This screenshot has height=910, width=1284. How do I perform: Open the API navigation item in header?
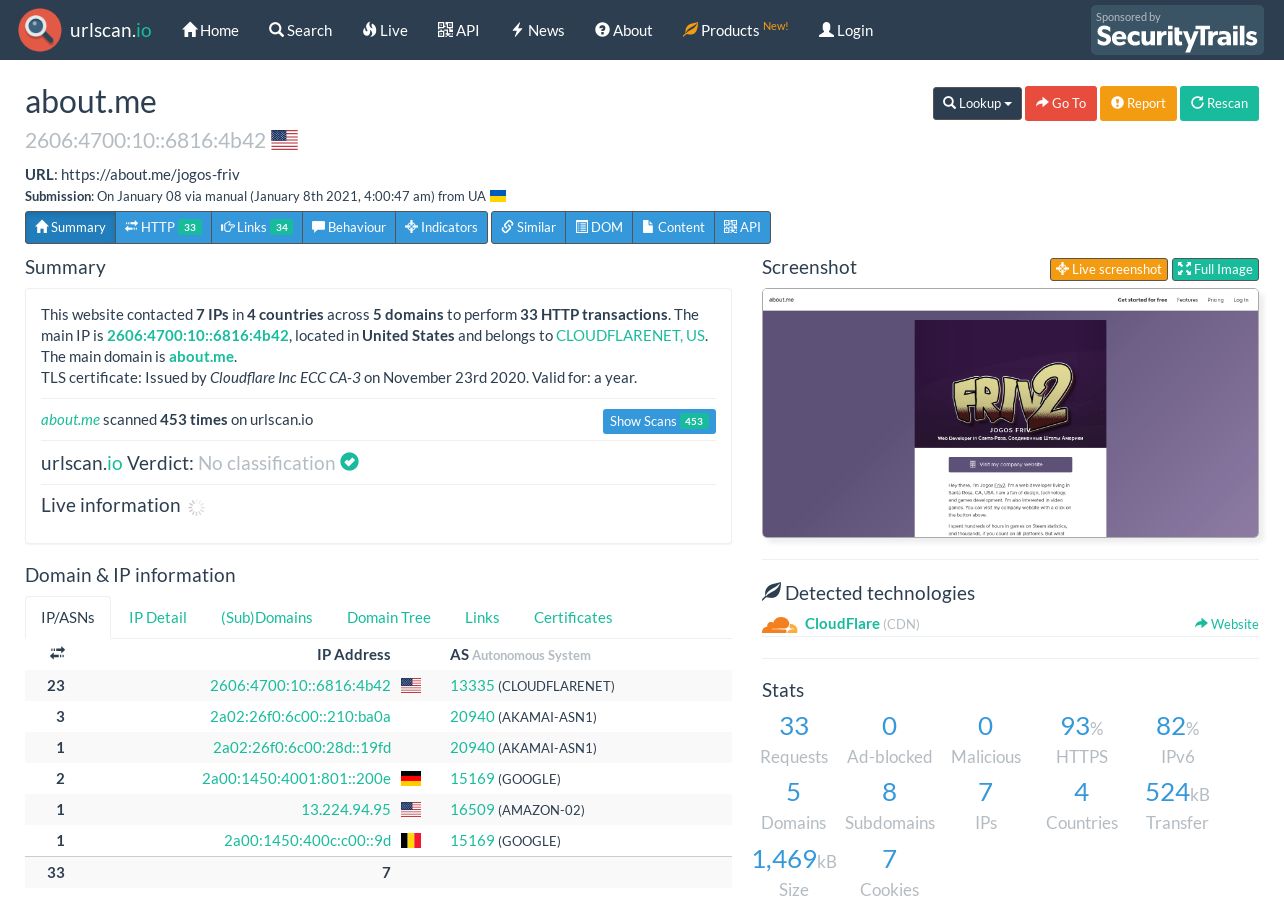[458, 30]
